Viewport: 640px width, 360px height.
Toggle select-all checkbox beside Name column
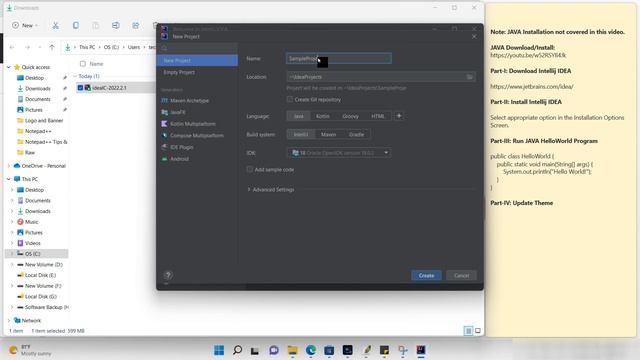[83, 64]
